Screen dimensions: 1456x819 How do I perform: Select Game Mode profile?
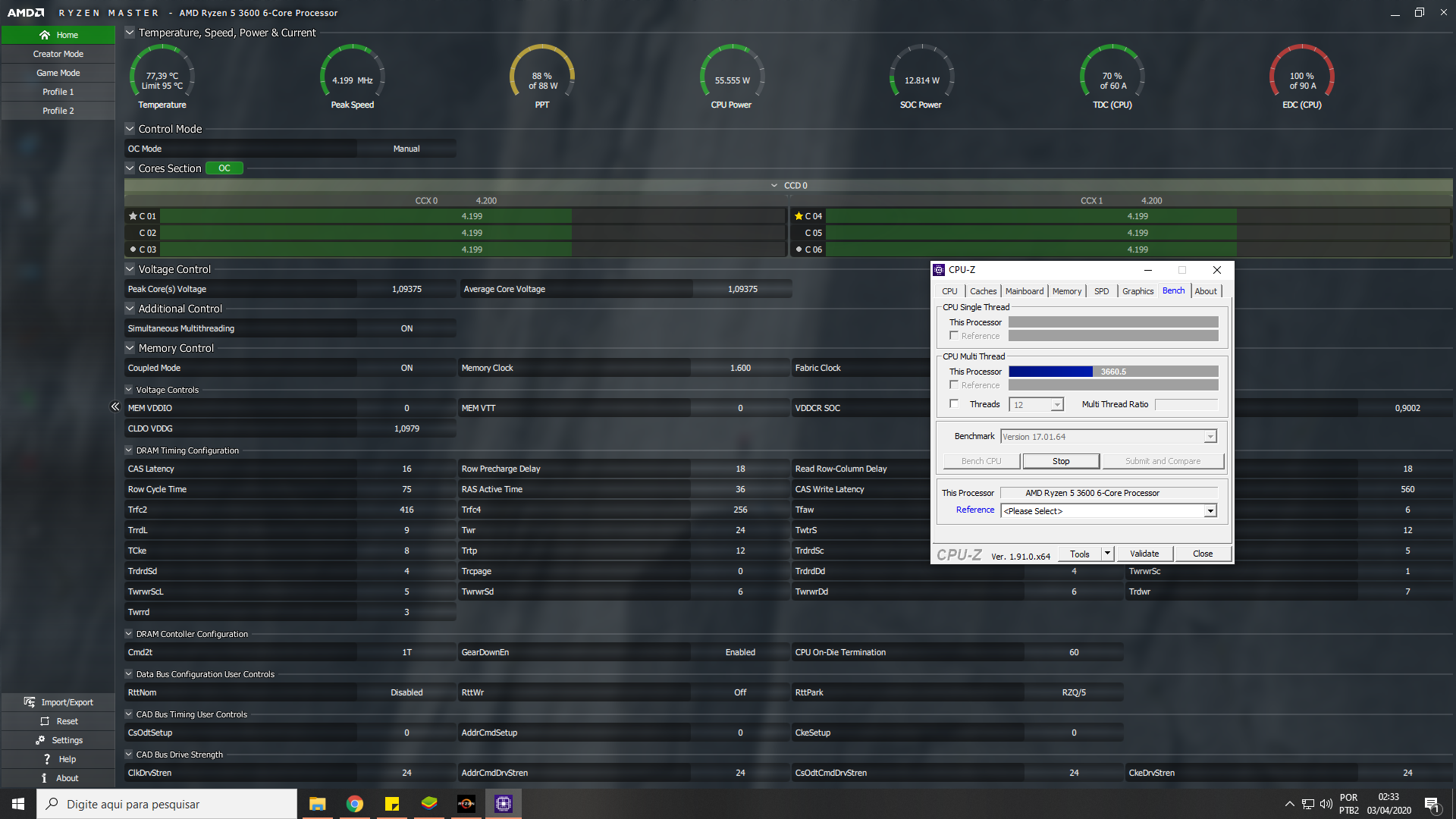point(58,73)
